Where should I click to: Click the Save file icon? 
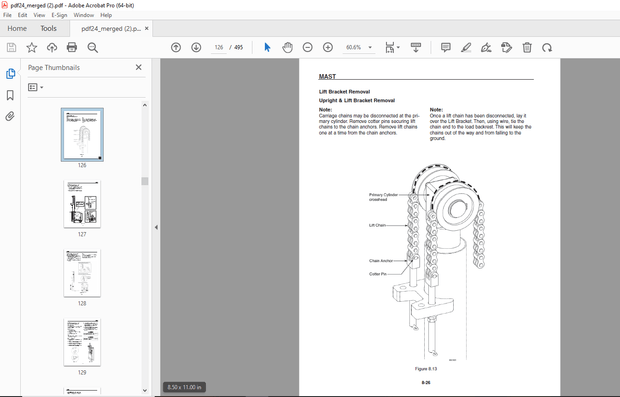click(x=11, y=48)
